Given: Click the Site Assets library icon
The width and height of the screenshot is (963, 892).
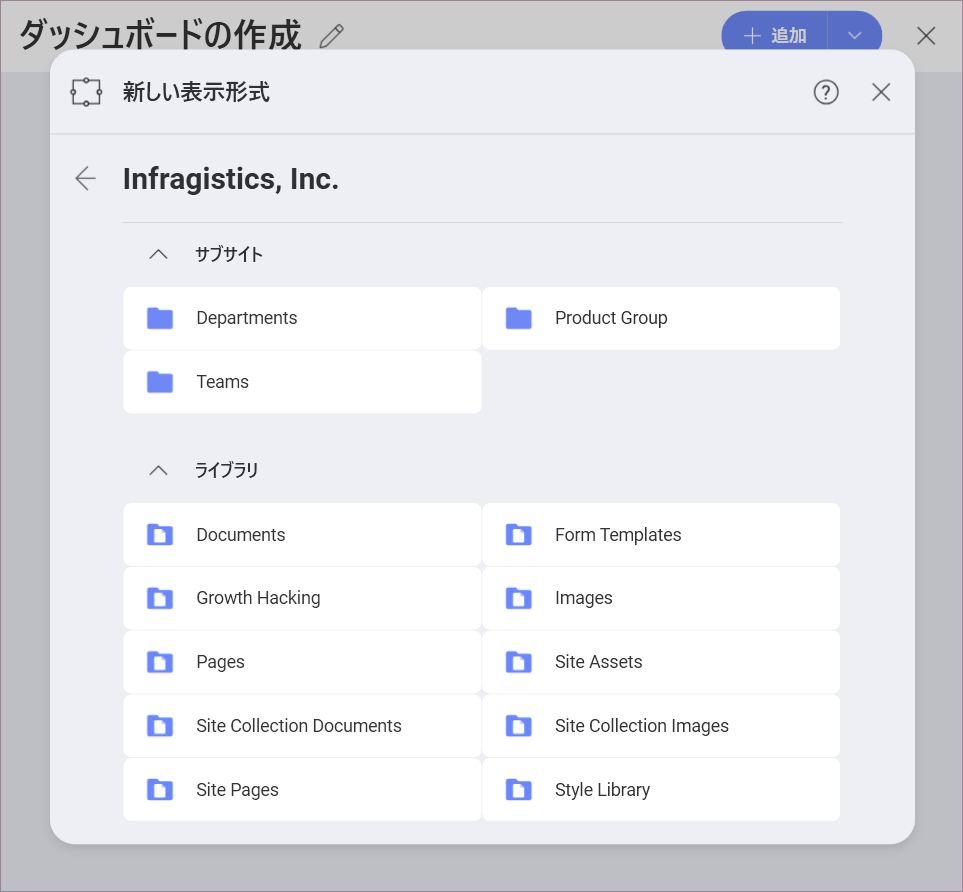Looking at the screenshot, I should [x=518, y=662].
